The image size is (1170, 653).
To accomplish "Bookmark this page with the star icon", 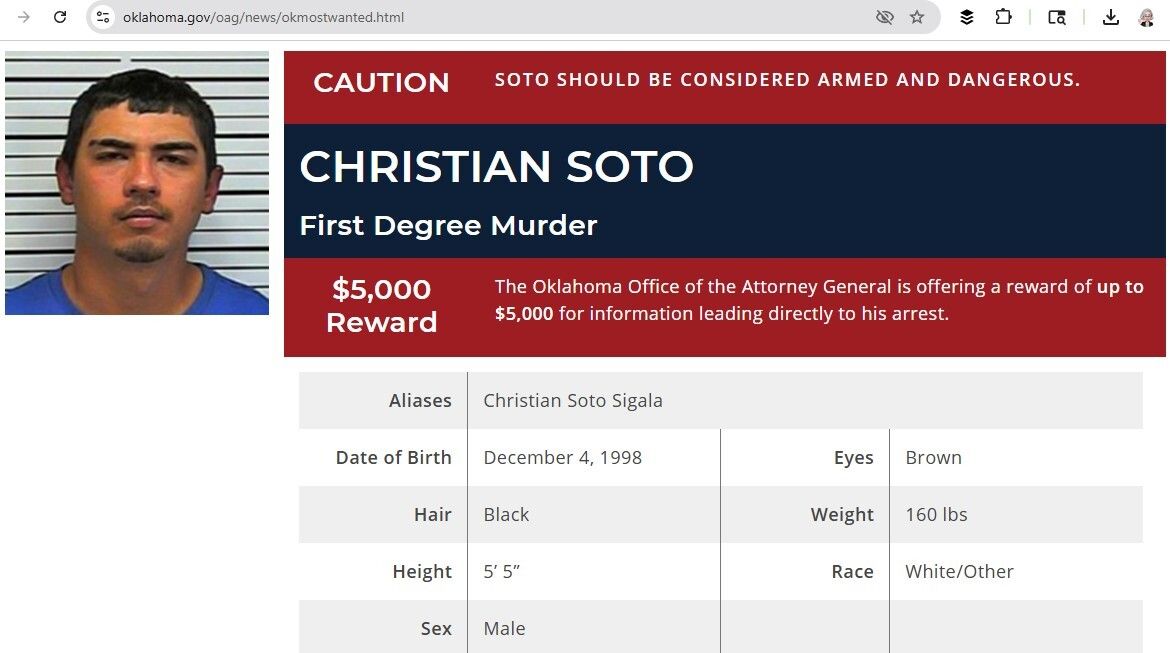I will coord(917,17).
